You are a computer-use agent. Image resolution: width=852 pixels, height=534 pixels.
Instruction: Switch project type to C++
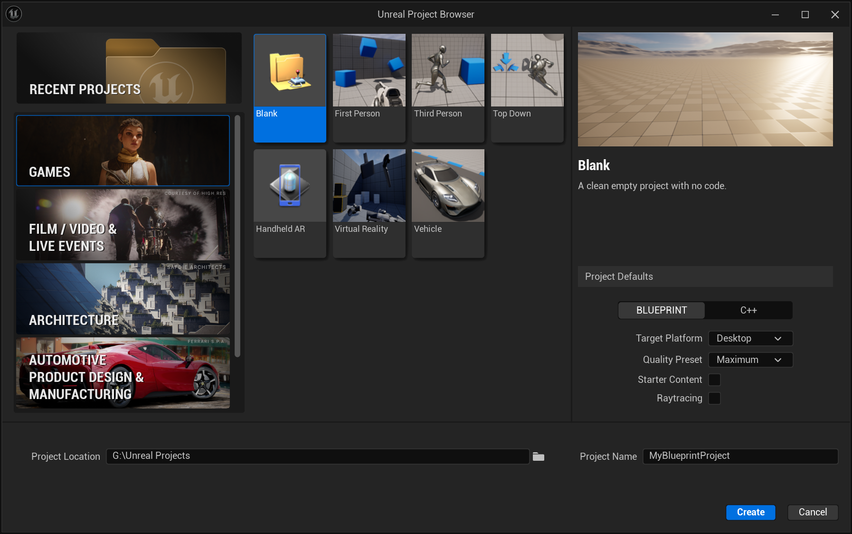tap(748, 310)
